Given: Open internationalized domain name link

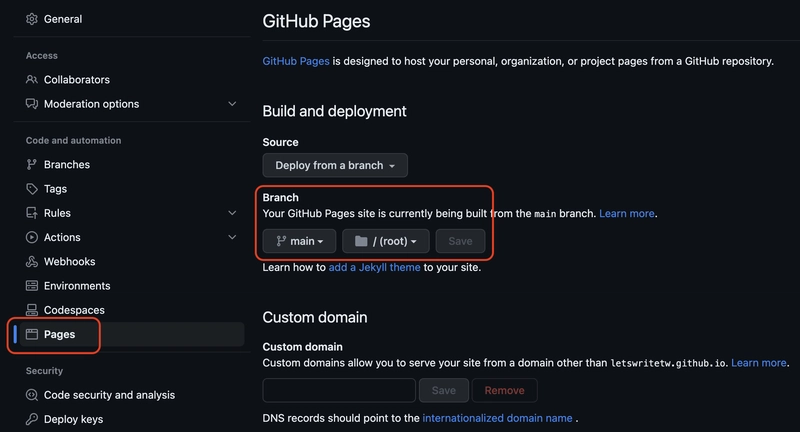Looking at the screenshot, I should tap(497, 418).
